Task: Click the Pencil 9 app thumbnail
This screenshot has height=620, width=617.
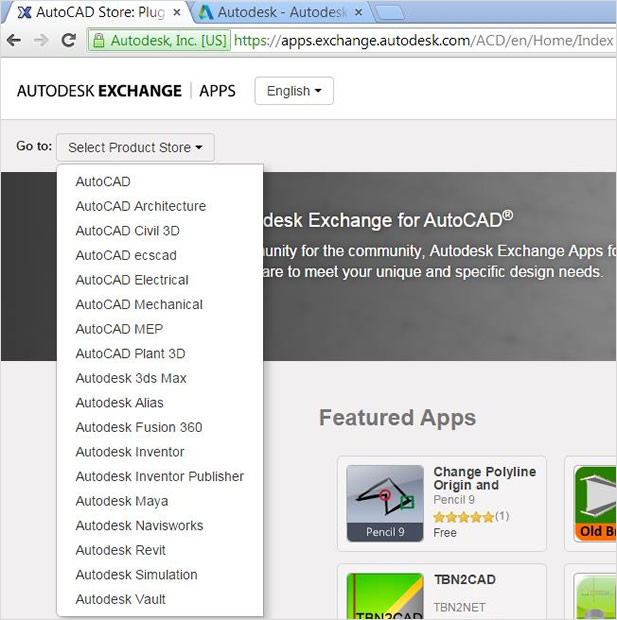Action: [x=385, y=502]
